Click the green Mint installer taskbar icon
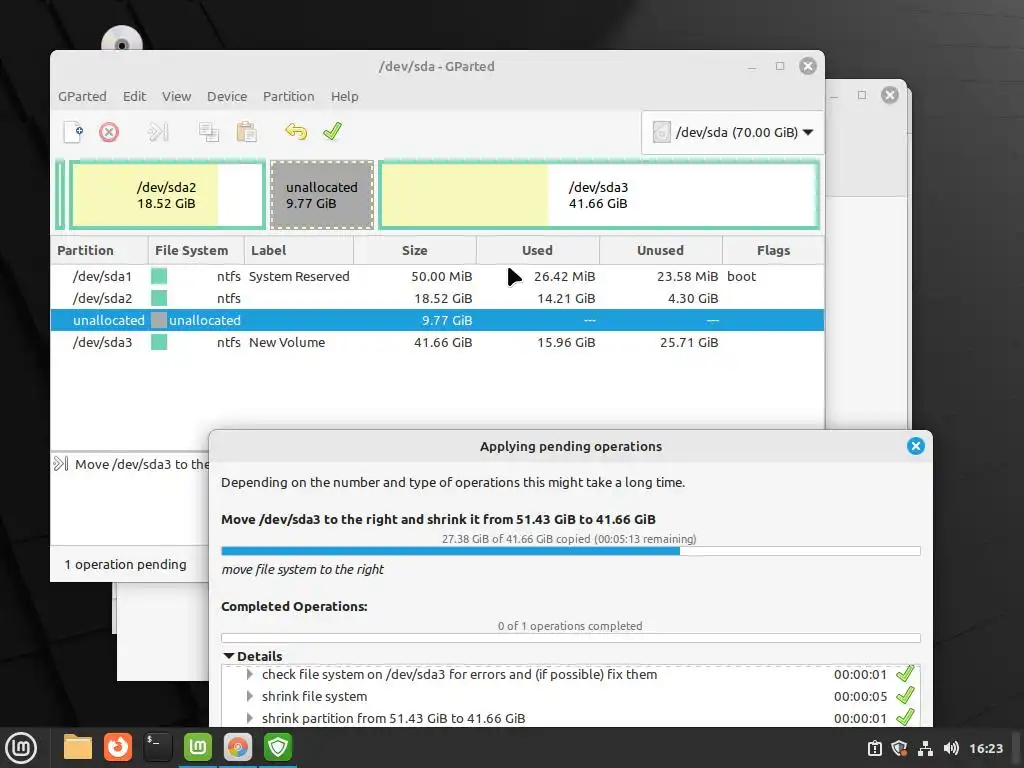 point(198,747)
